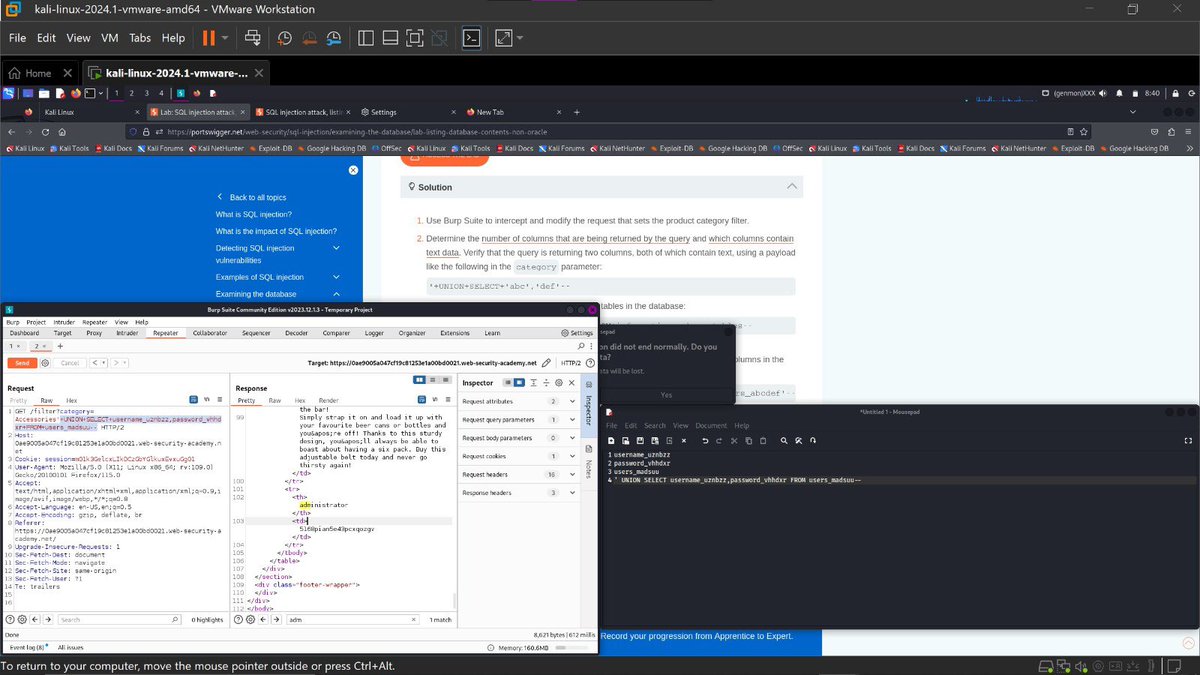
Task: Open terminal emulator from Kali panel
Action: [x=90, y=93]
